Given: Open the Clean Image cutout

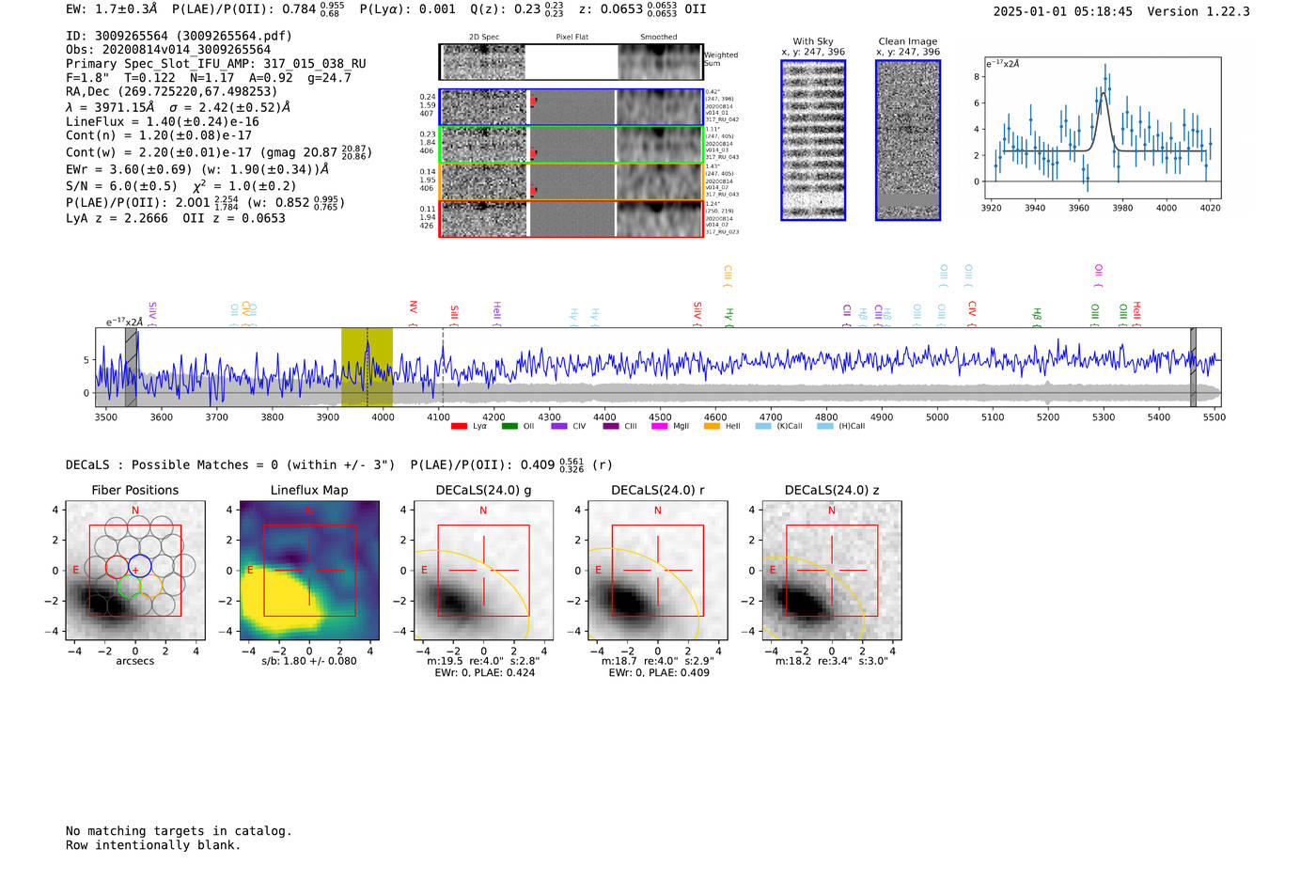Looking at the screenshot, I should tap(908, 140).
